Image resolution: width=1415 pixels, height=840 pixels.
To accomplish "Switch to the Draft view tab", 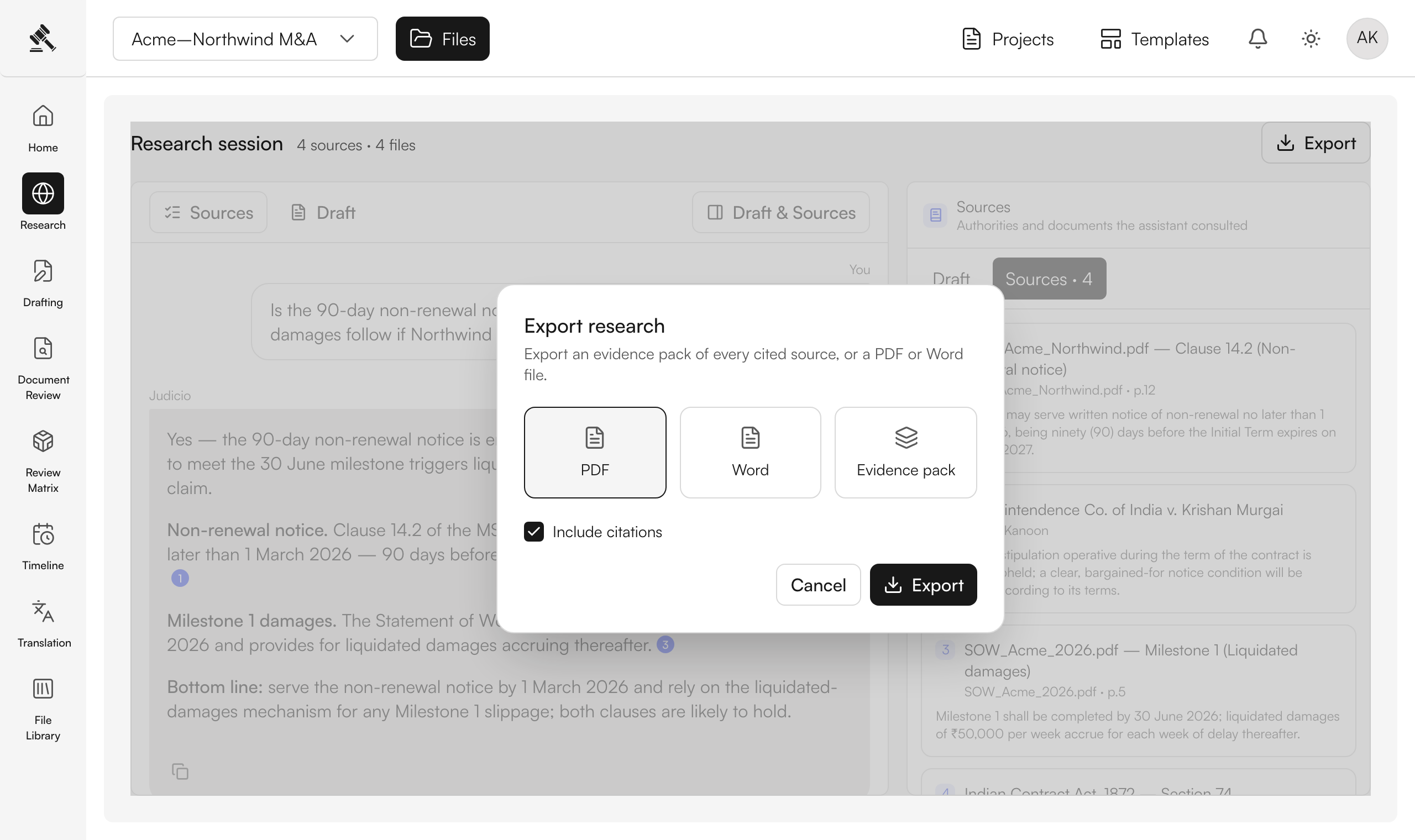I will 323,212.
